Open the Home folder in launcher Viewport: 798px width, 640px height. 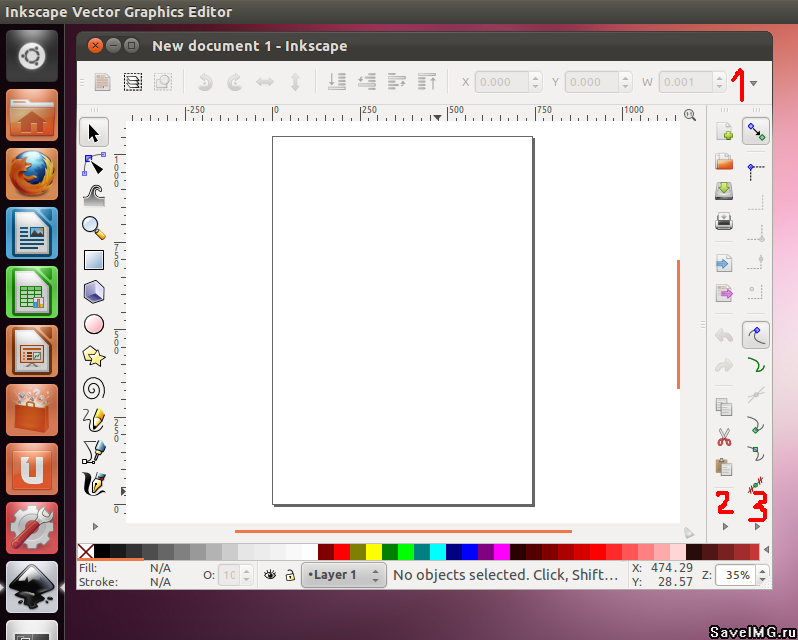click(32, 115)
